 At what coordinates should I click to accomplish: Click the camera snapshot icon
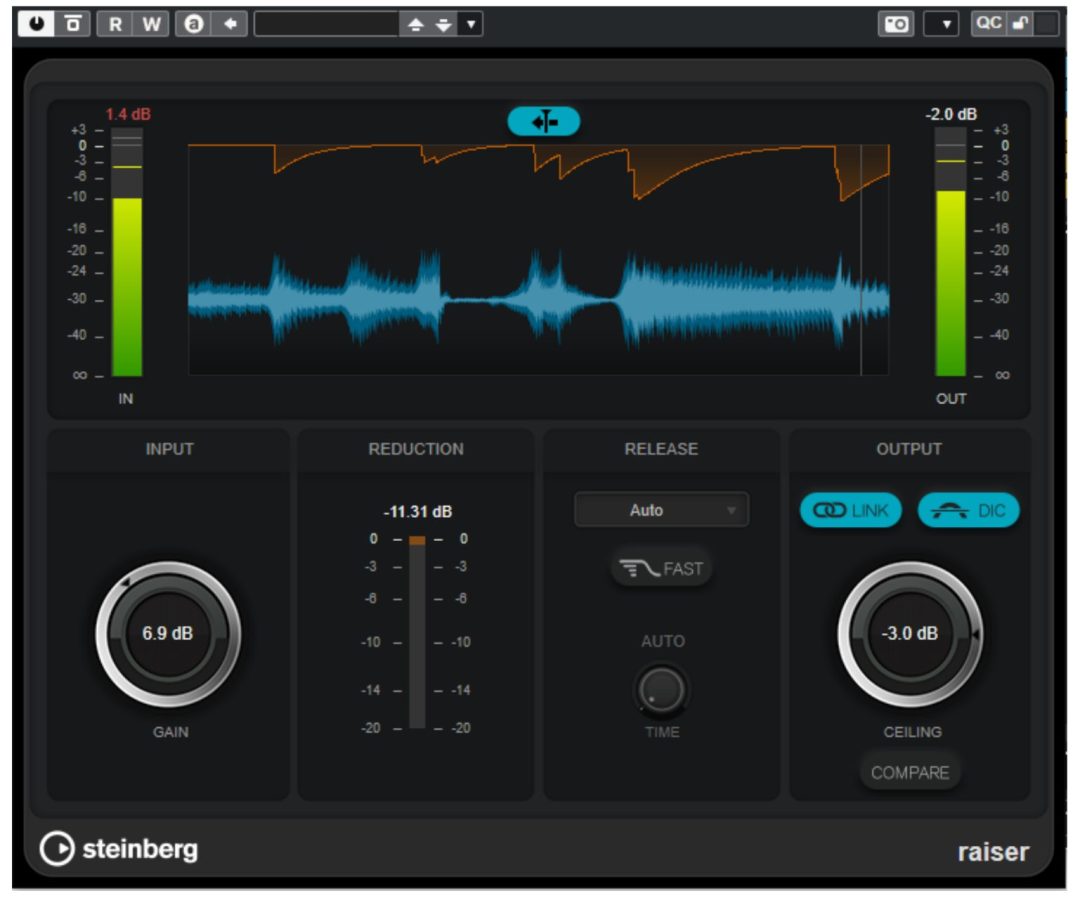tap(896, 24)
